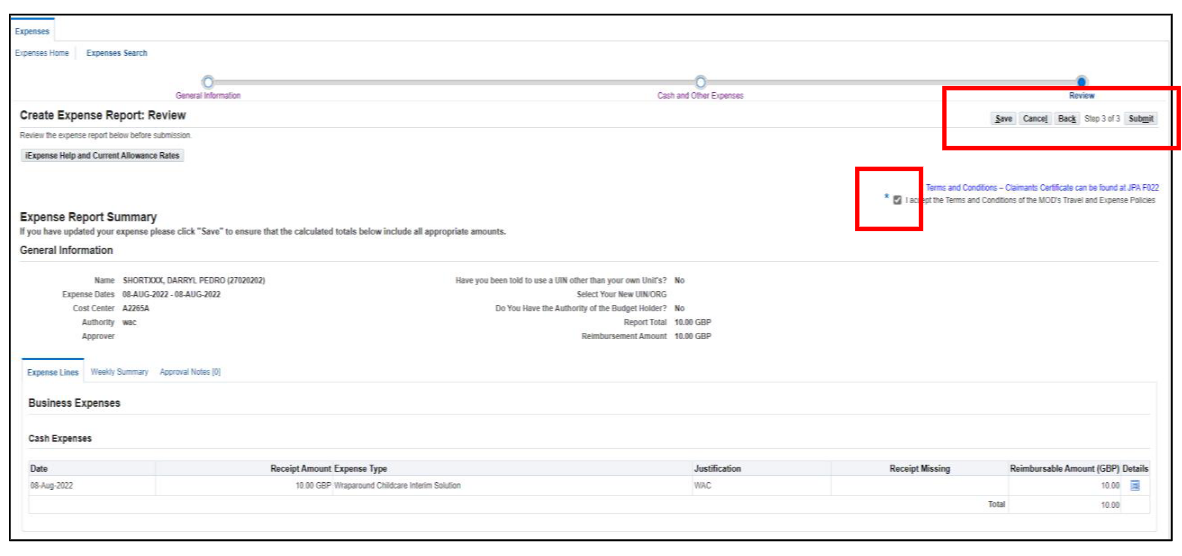Go Back to previous step
The width and height of the screenshot is (1182, 556).
point(1066,119)
